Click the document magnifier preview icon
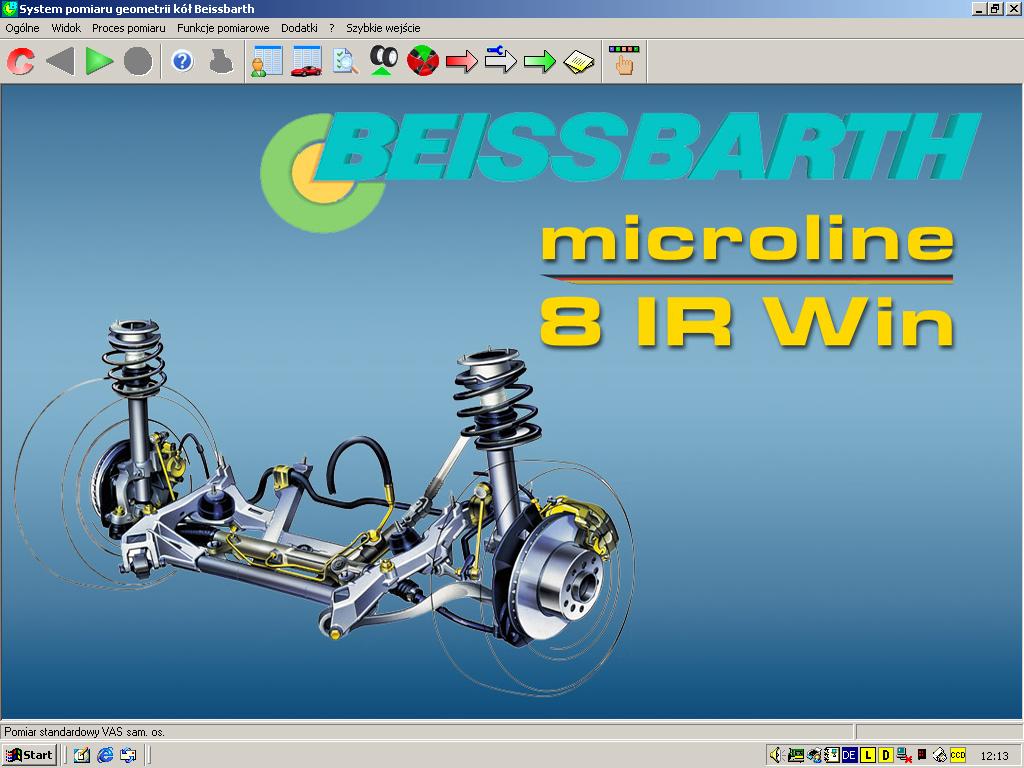This screenshot has width=1024, height=768. tap(345, 62)
